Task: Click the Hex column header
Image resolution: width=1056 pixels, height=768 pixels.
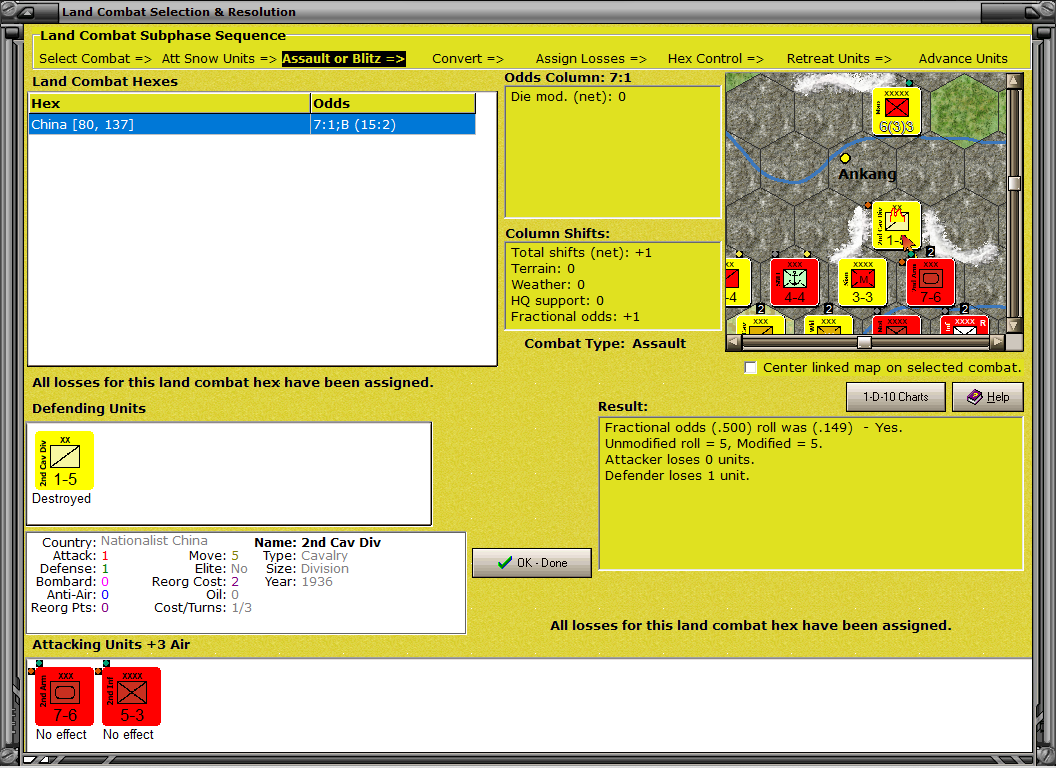Action: pyautogui.click(x=169, y=104)
